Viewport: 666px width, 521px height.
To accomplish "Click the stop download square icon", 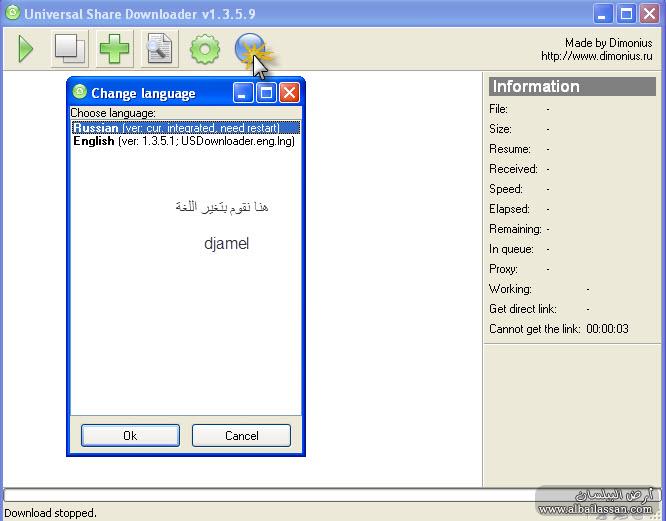I will pyautogui.click(x=70, y=49).
